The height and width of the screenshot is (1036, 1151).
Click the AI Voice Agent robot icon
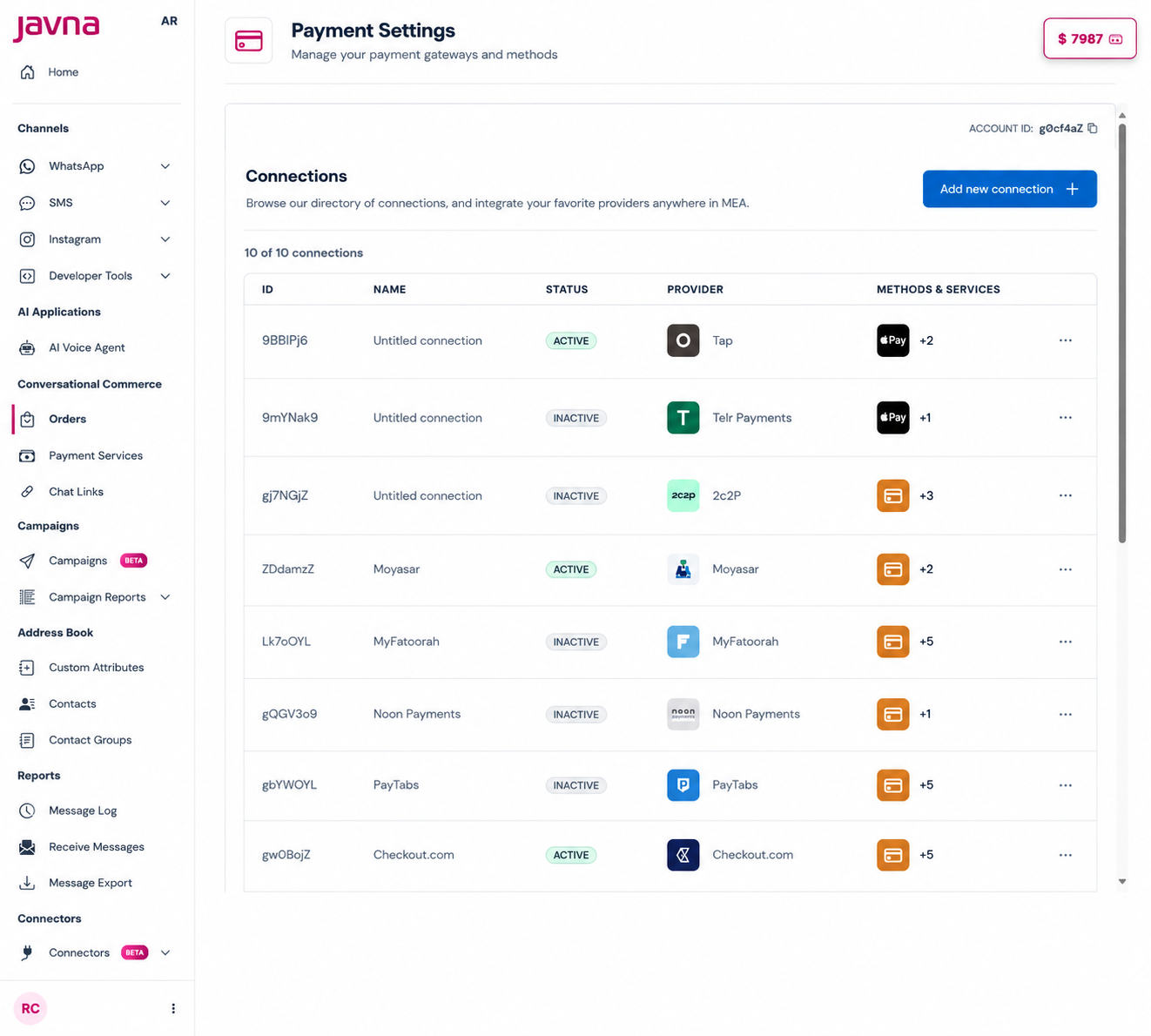(x=27, y=348)
